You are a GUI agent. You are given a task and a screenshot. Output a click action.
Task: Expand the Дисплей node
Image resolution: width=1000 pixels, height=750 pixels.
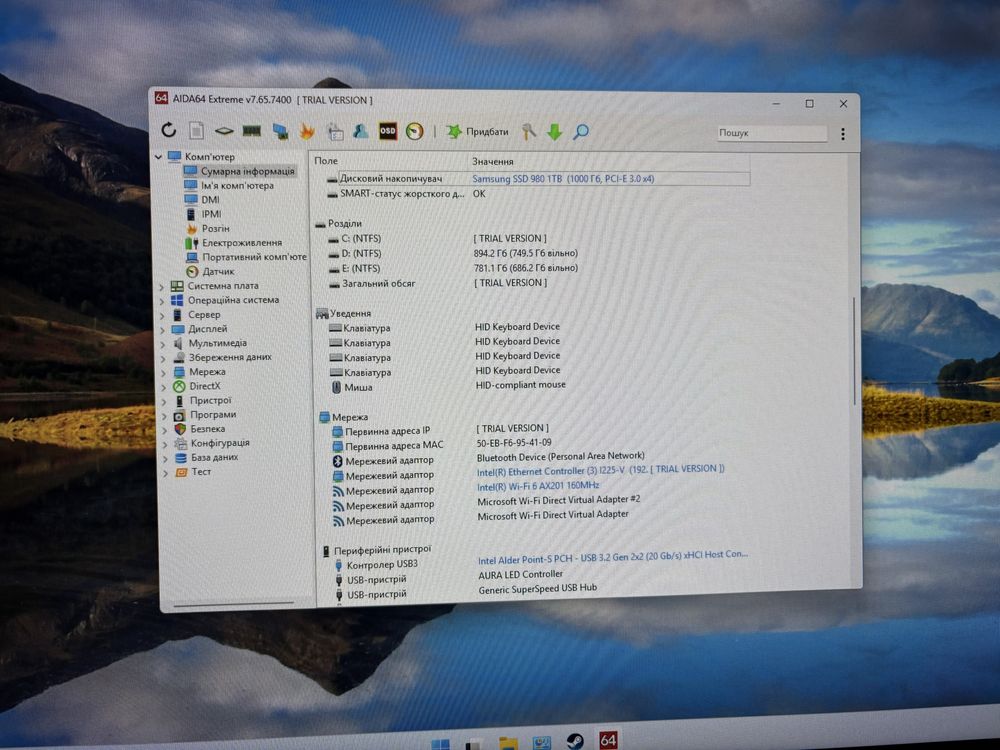[163, 330]
